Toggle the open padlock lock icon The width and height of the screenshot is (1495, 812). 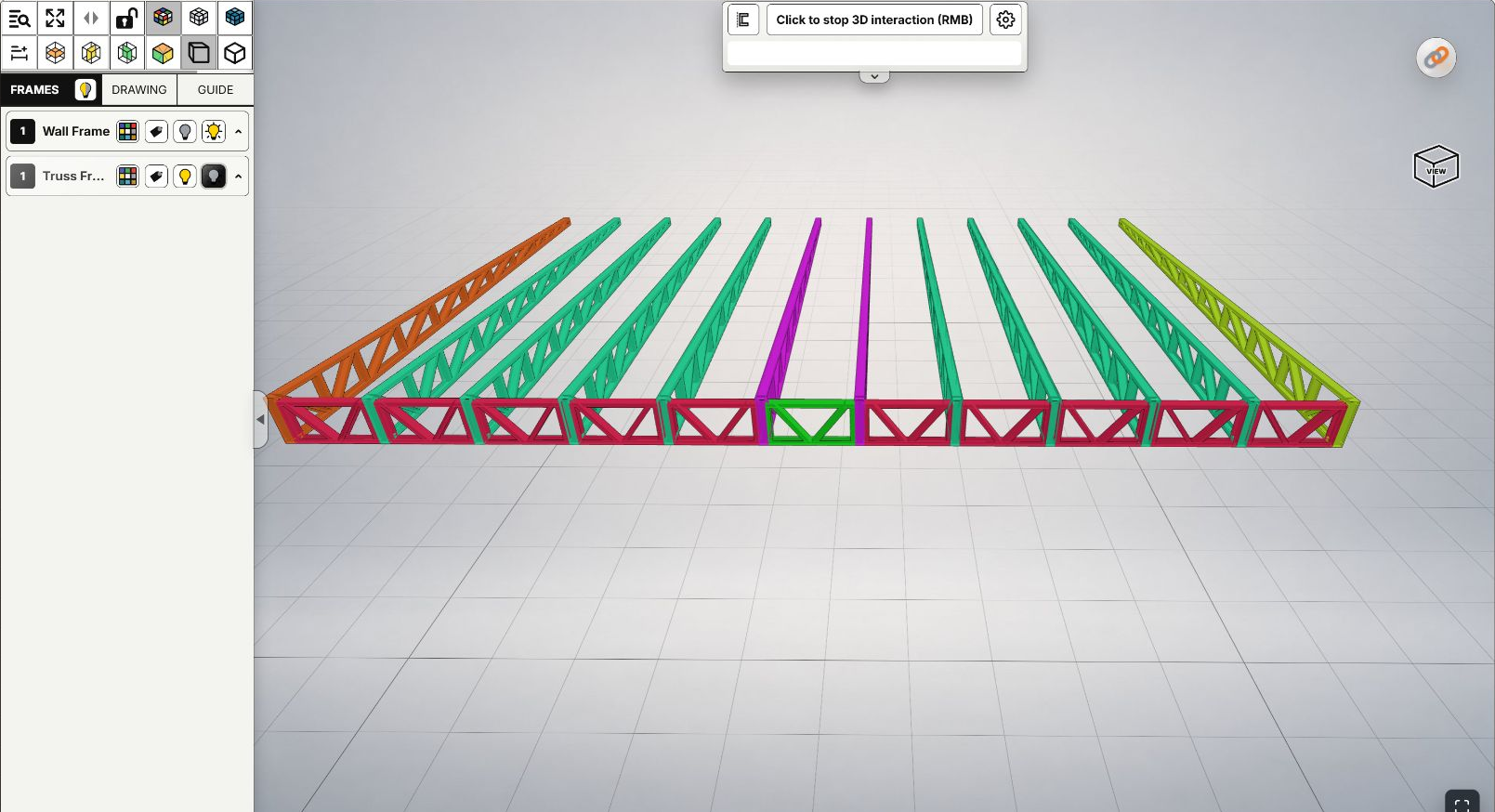coord(127,18)
